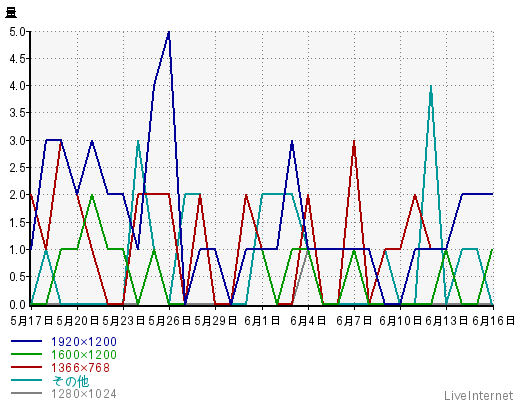Click the 5月20日 x-axis date label
Image resolution: width=520 pixels, height=405 pixels.
(78, 321)
